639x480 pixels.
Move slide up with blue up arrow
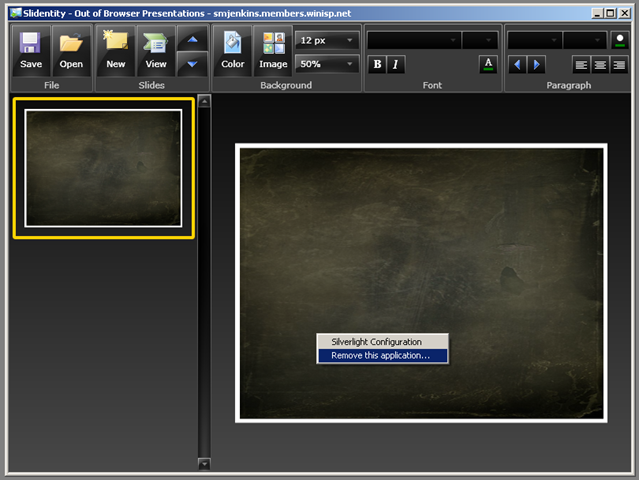tap(192, 39)
